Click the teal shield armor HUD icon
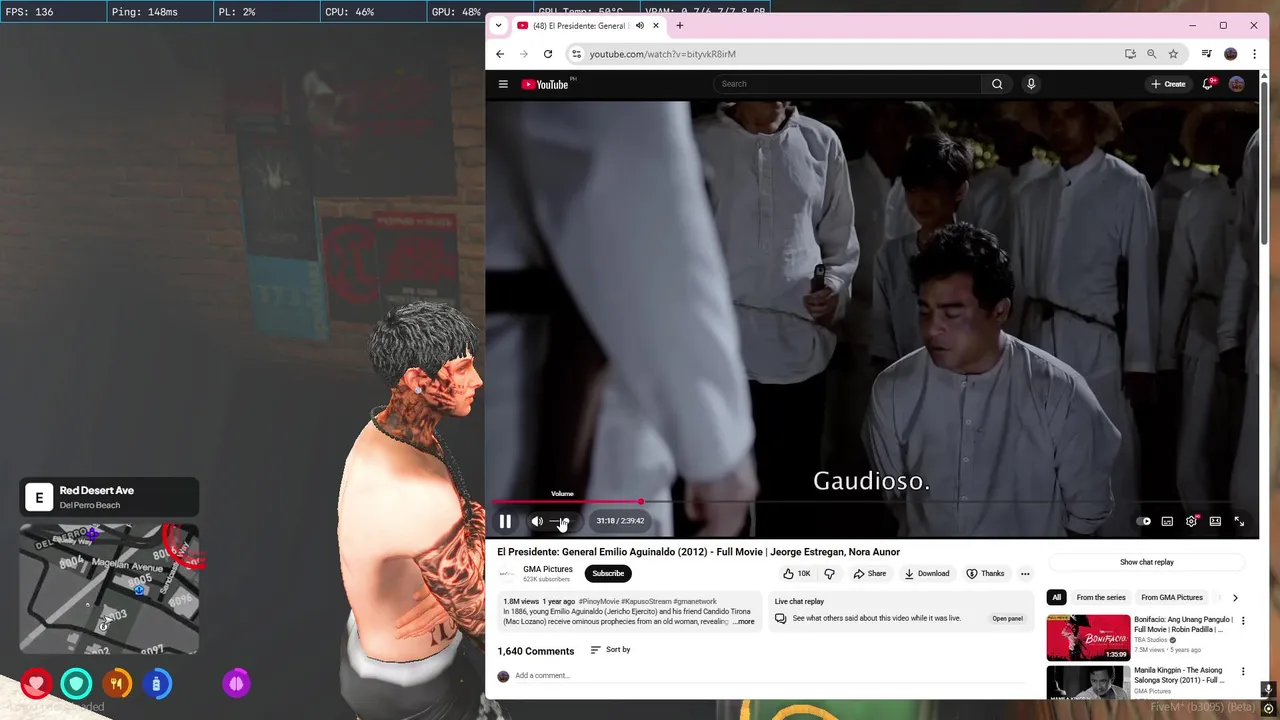 coord(76,684)
